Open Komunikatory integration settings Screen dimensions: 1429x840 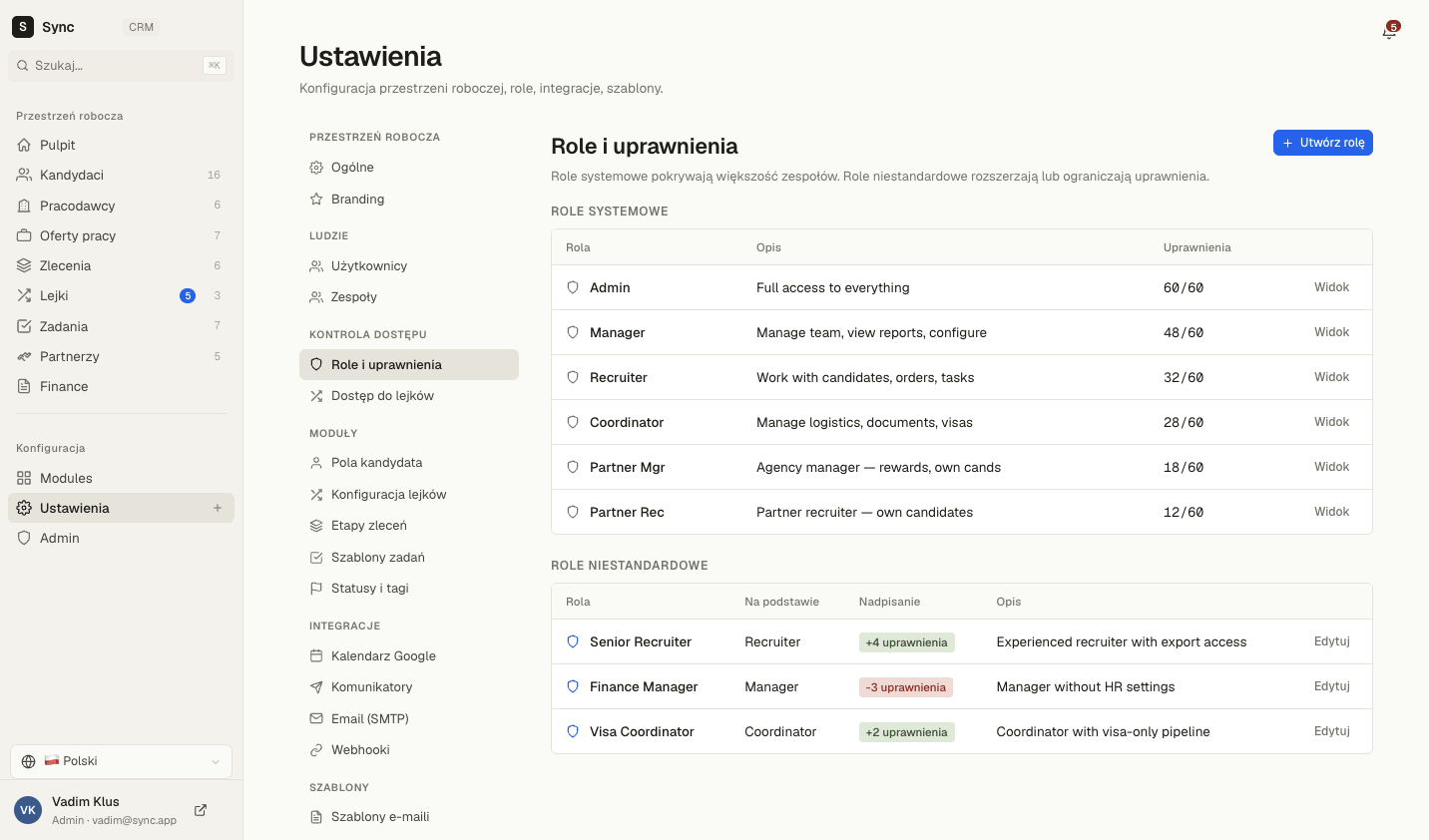point(409,687)
